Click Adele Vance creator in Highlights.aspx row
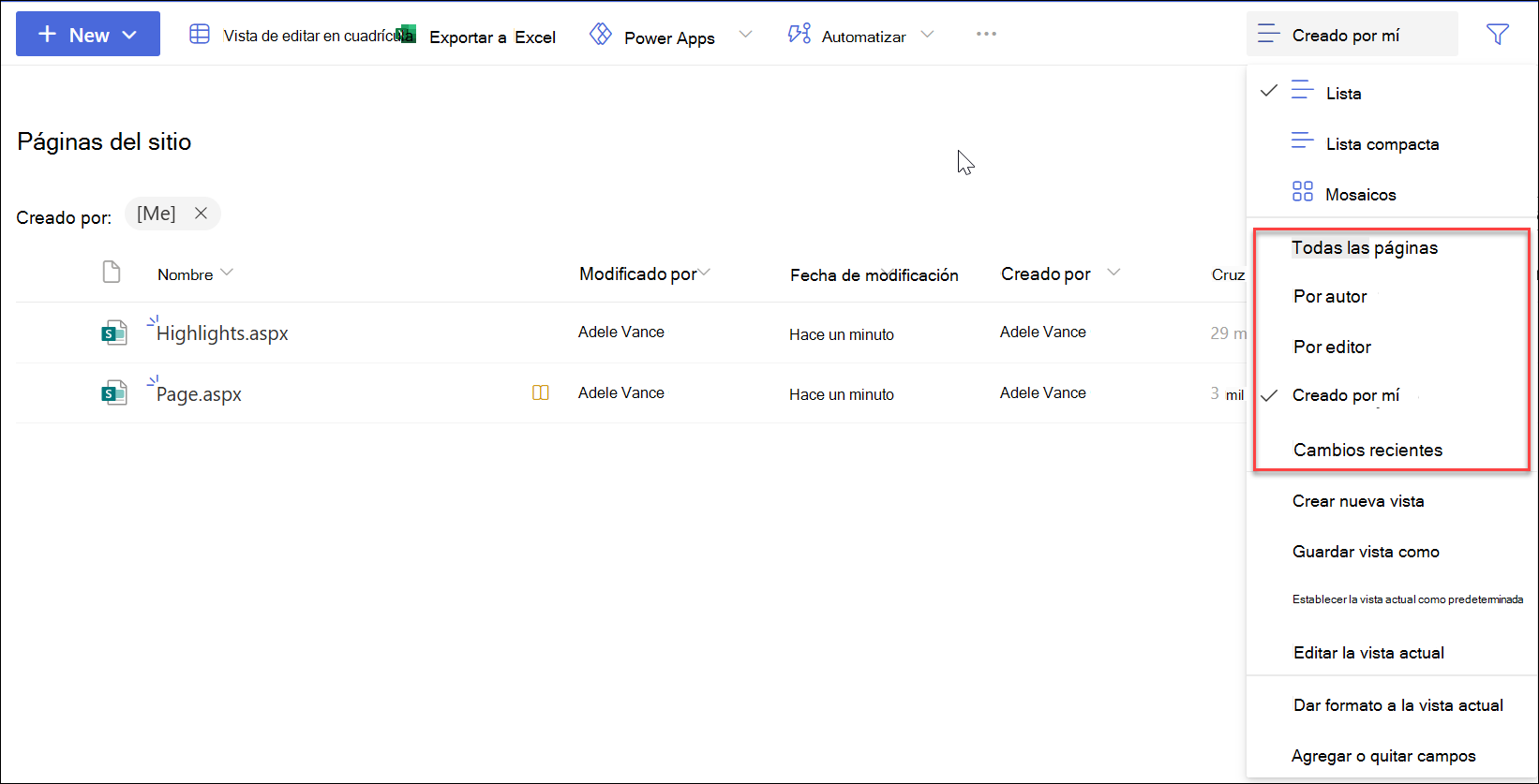Image resolution: width=1539 pixels, height=784 pixels. [x=1042, y=333]
